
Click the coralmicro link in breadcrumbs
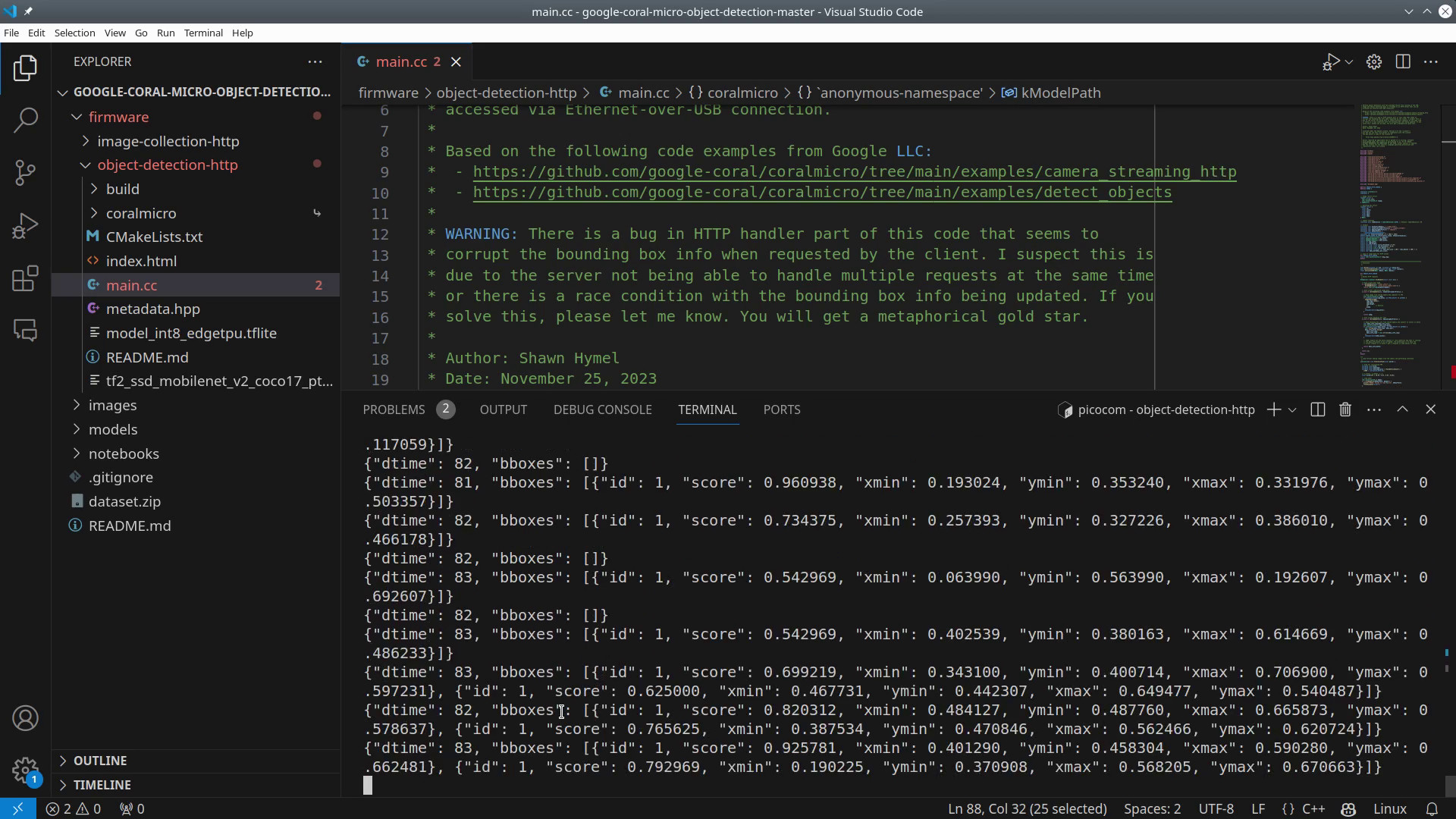[745, 93]
